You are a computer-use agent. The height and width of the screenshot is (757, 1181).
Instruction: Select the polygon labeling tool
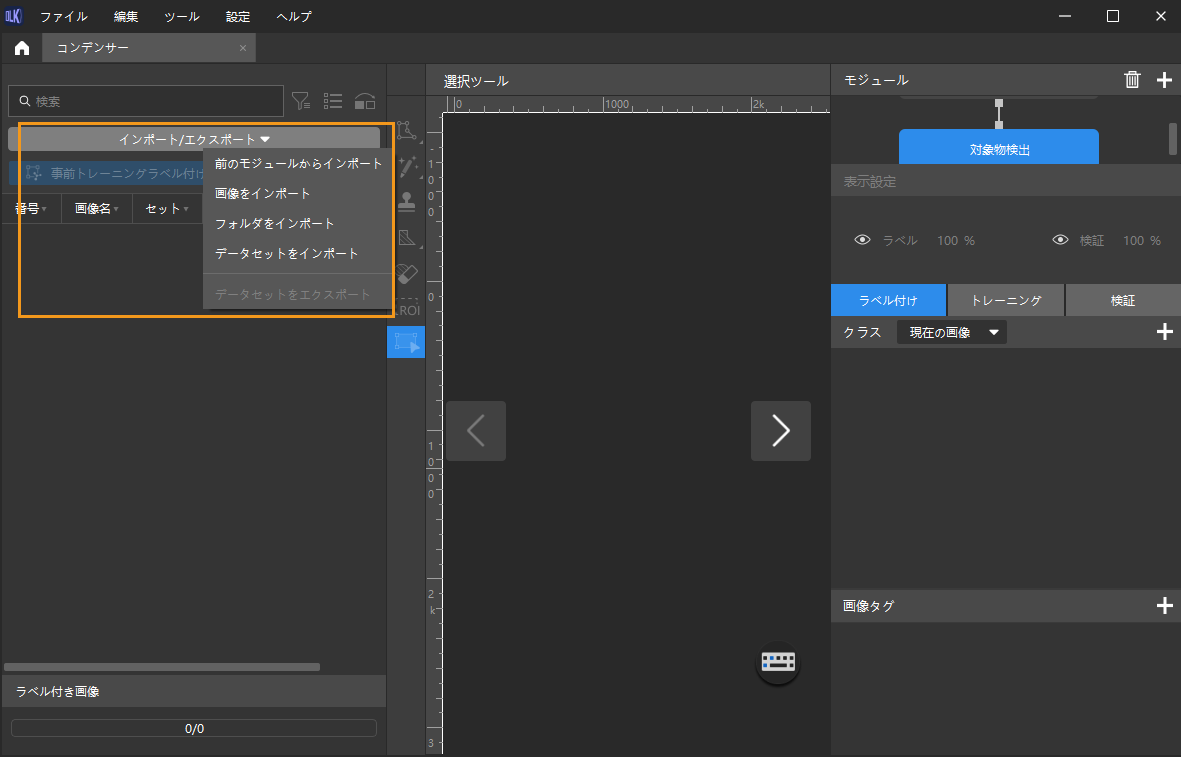[406, 130]
